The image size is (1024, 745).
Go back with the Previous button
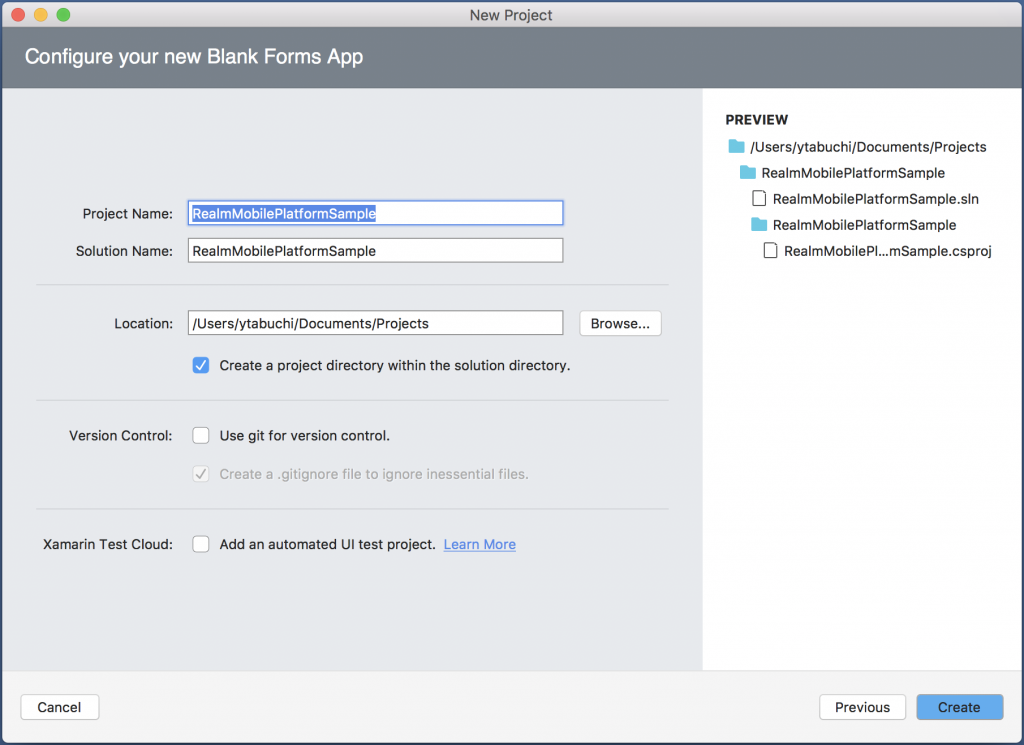[x=863, y=707]
